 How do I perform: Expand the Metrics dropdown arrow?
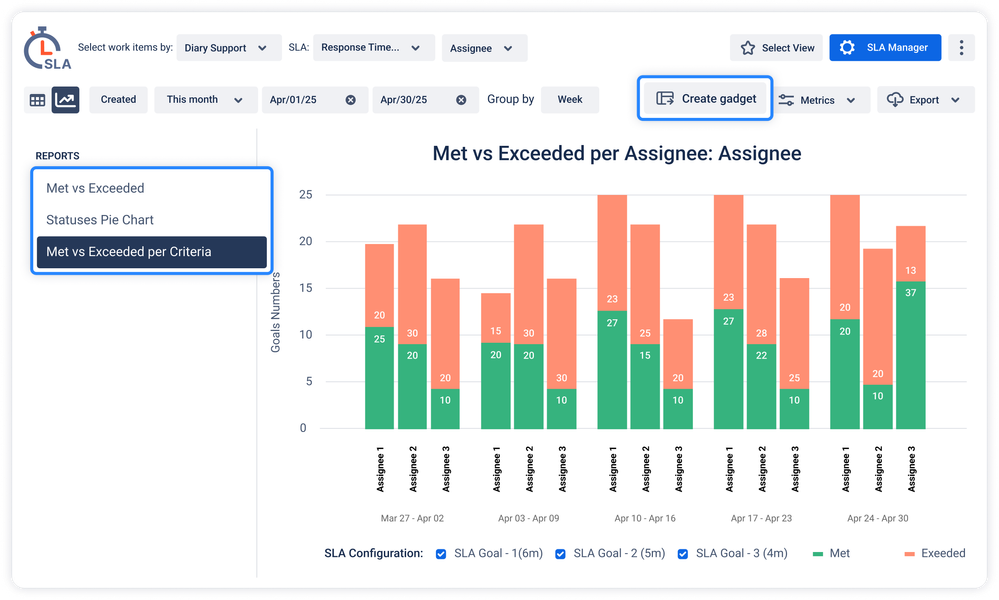point(851,100)
